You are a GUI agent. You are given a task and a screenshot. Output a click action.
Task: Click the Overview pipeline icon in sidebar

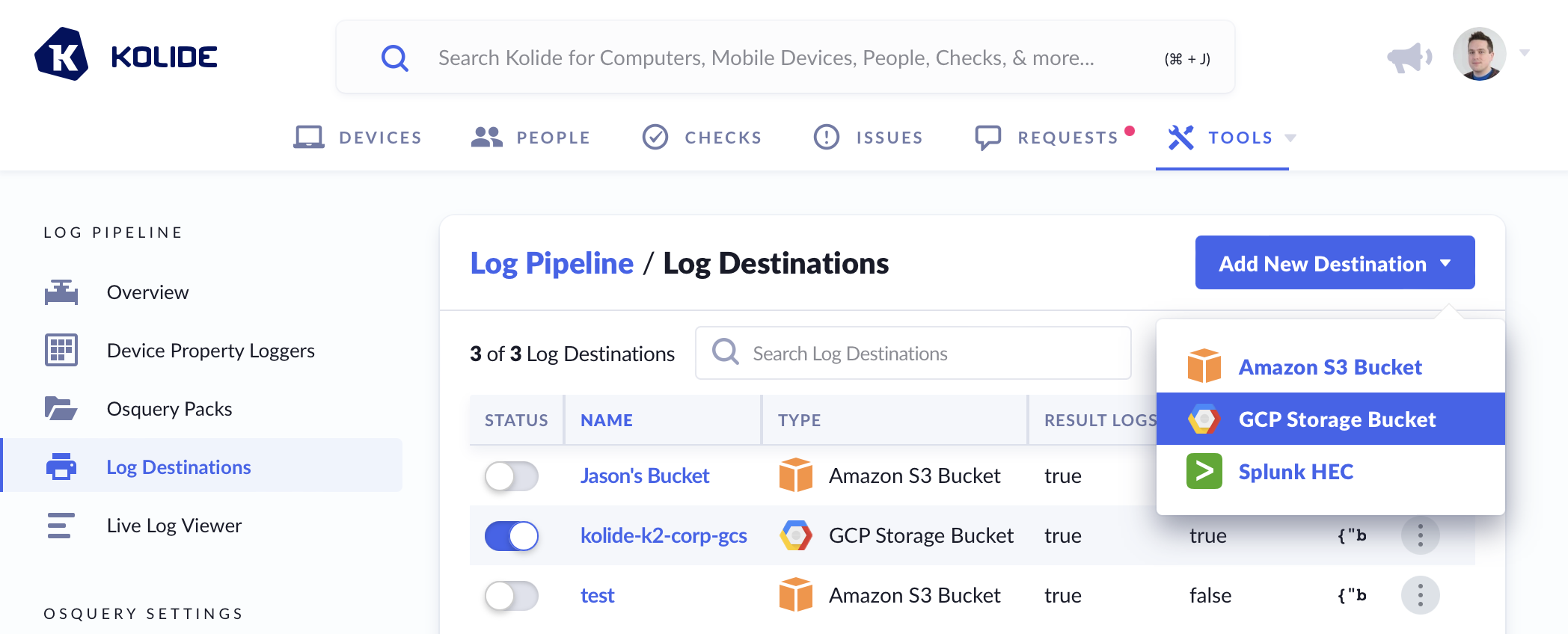click(61, 292)
